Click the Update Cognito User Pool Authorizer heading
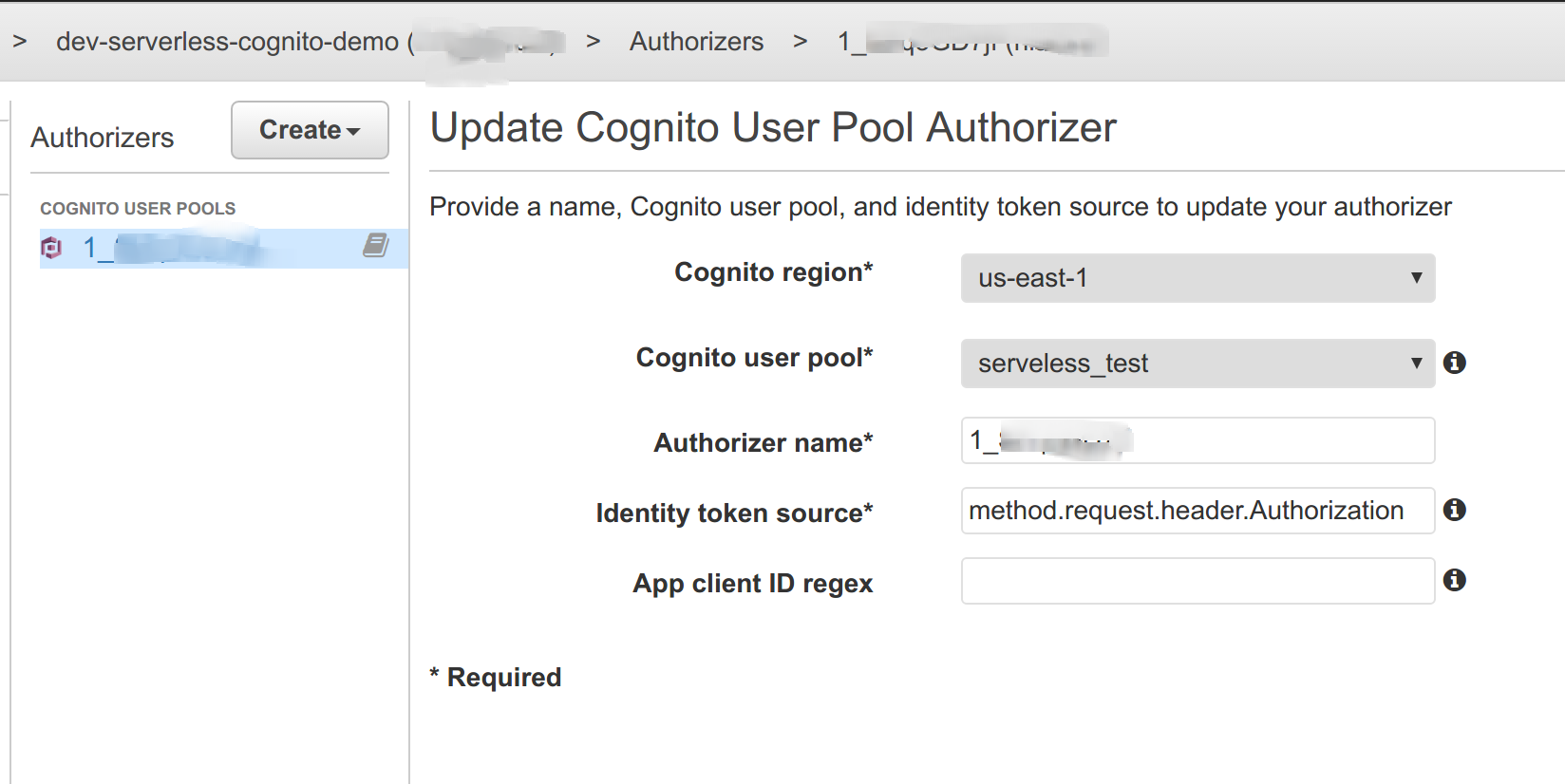 click(x=773, y=127)
